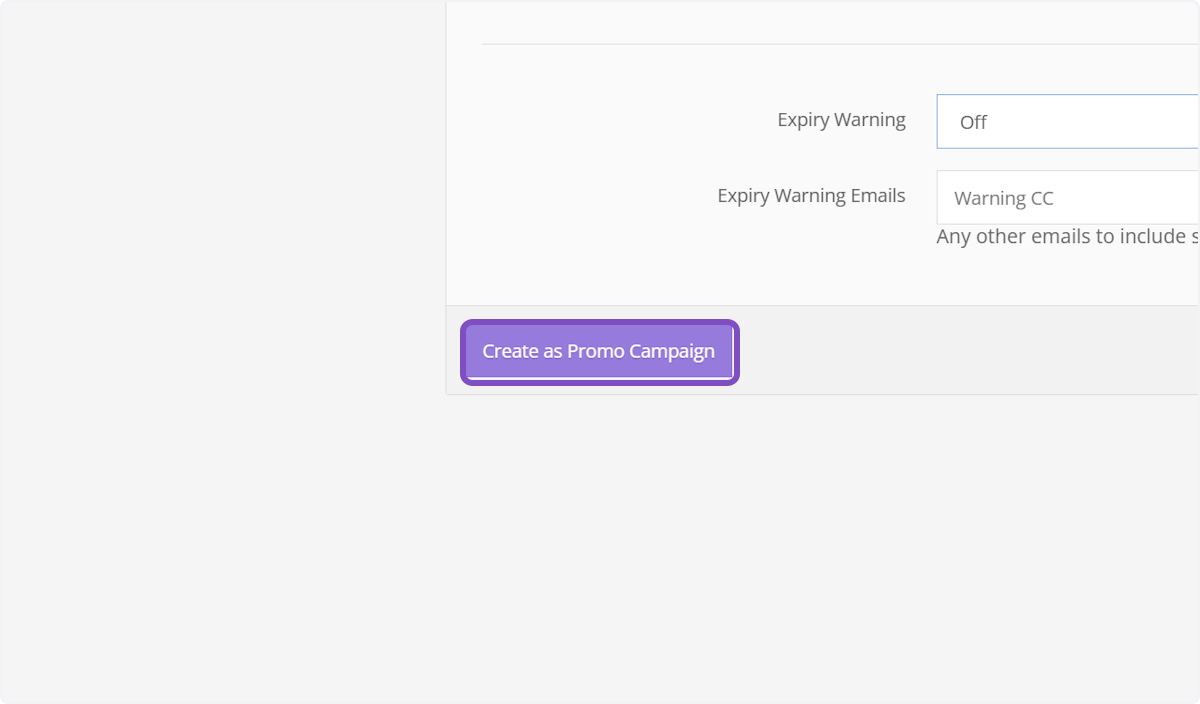Click the Expiry Warning label
The height and width of the screenshot is (704, 1200).
841,120
